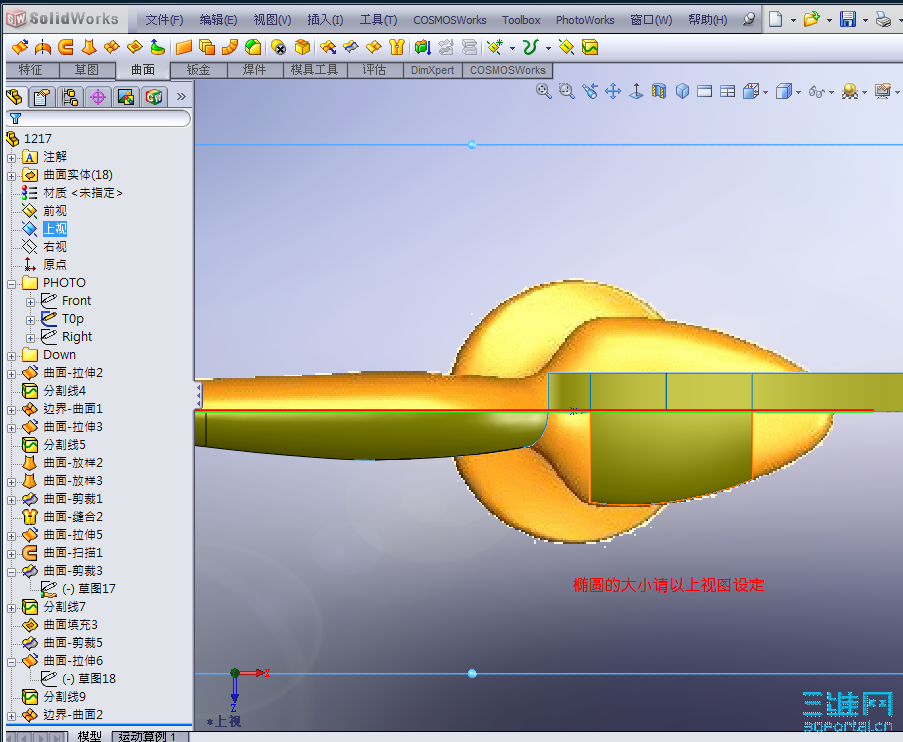Open the 文件(F) menu
903x742 pixels.
164,20
